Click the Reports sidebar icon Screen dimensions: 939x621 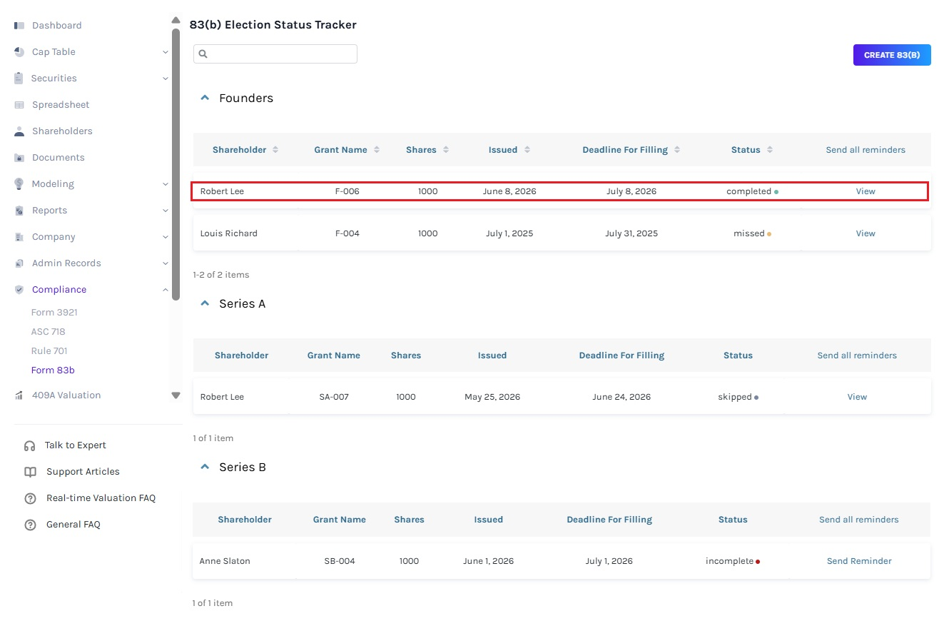[19, 211]
